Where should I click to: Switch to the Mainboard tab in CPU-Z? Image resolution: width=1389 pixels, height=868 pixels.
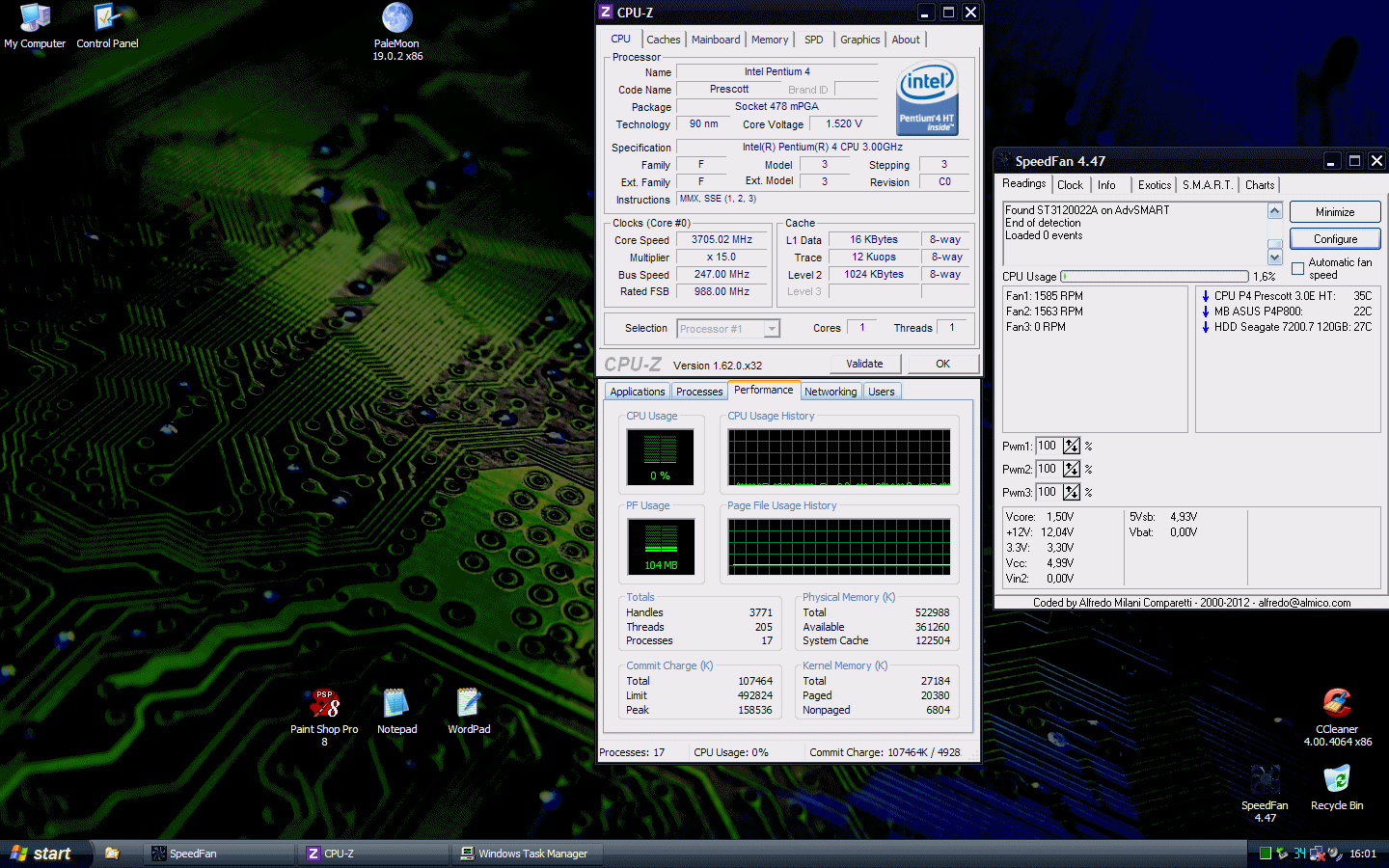click(x=716, y=40)
